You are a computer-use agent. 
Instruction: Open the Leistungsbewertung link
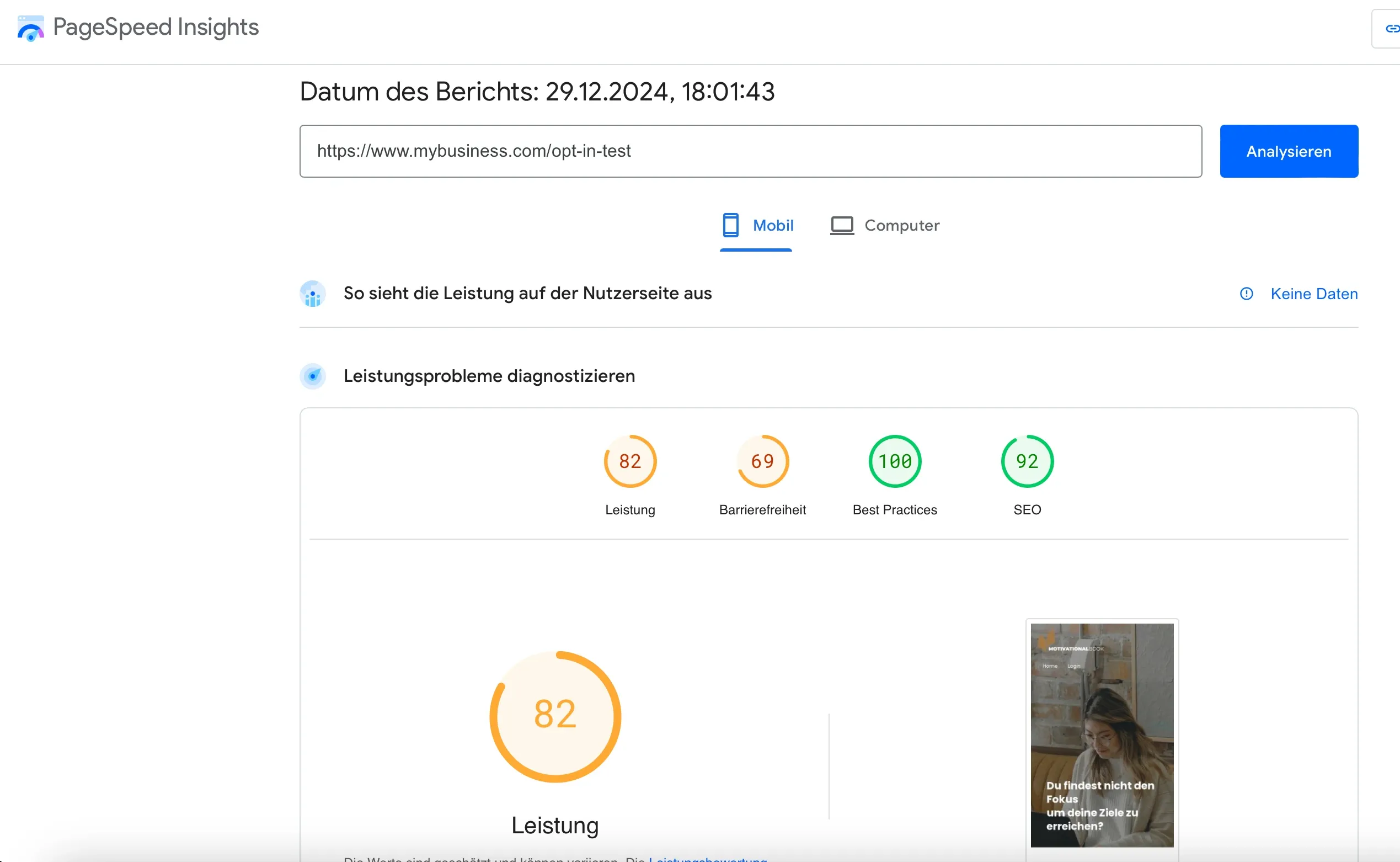pos(708,858)
